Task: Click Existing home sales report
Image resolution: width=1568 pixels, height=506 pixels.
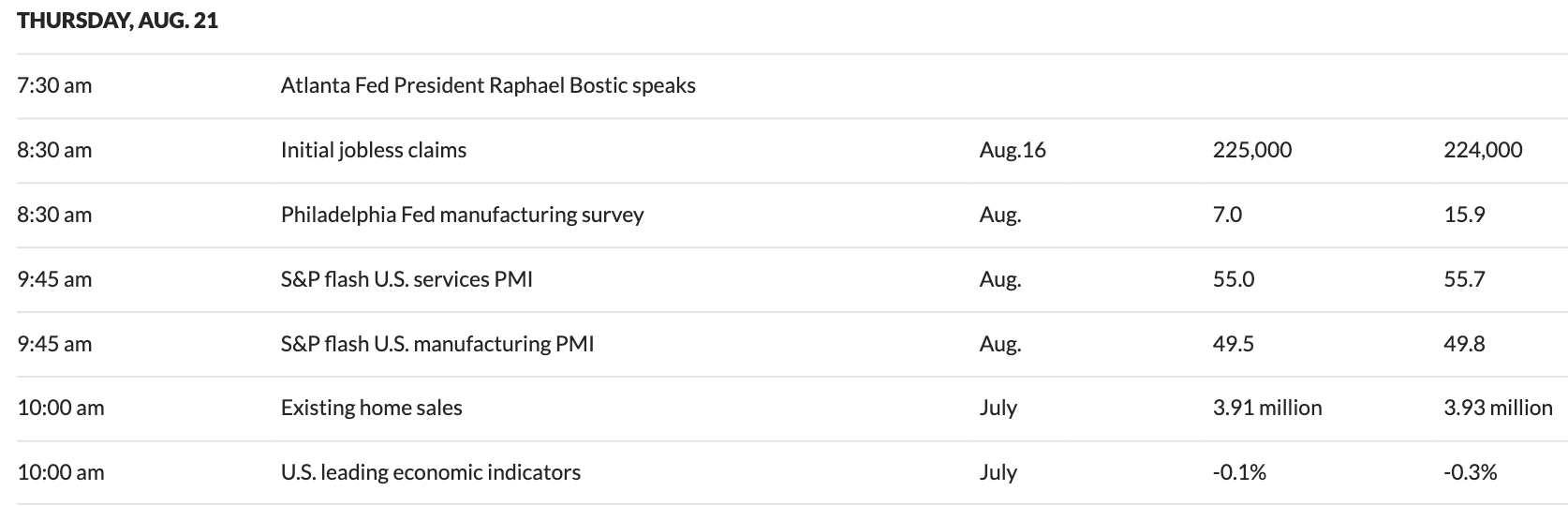Action: 371,408
